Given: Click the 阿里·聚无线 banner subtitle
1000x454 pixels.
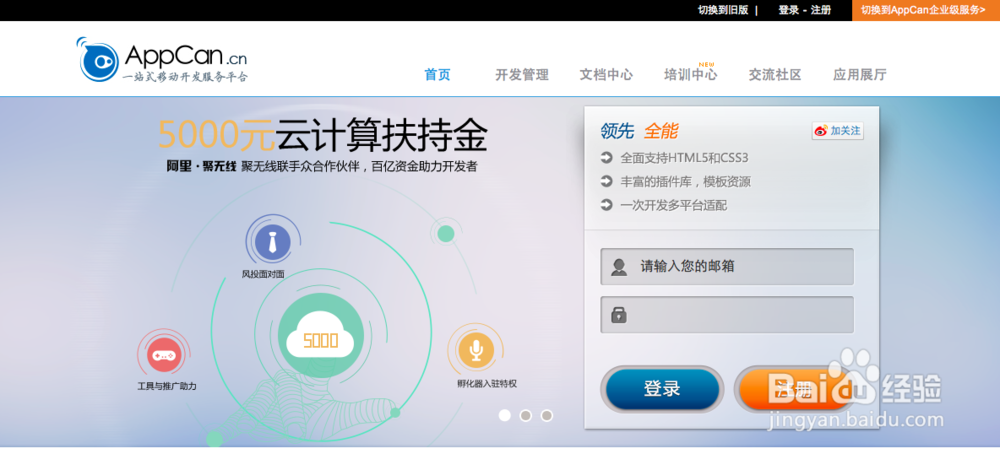Looking at the screenshot, I should click(322, 167).
